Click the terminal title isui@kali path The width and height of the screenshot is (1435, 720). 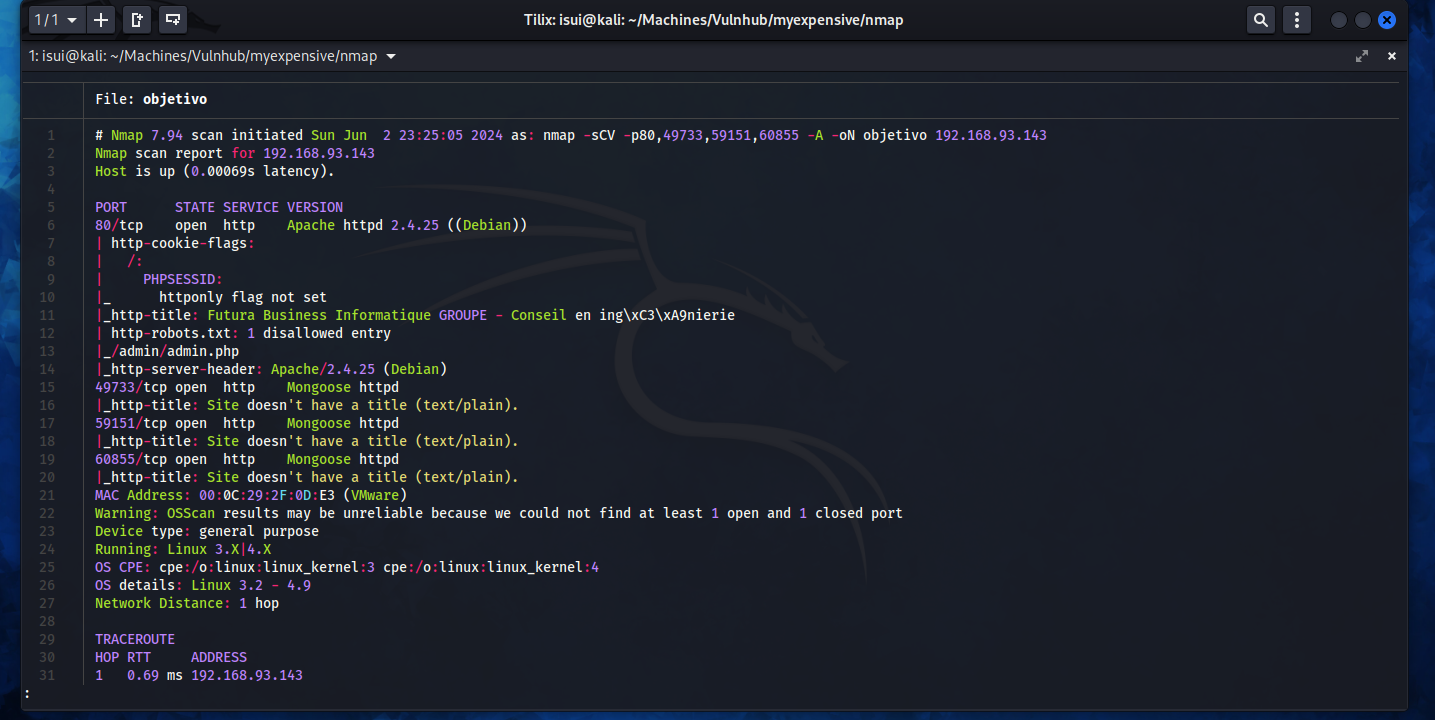[203, 57]
